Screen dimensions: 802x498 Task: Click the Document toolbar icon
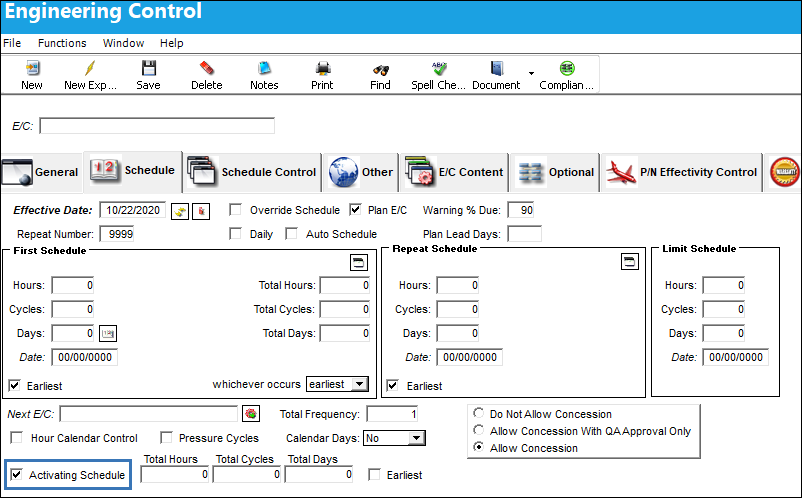tap(496, 69)
